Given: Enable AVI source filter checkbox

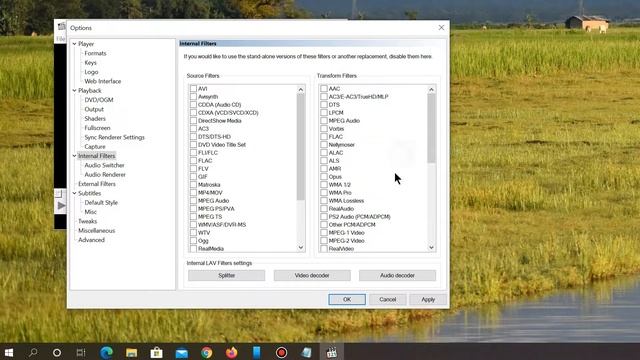Looking at the screenshot, I should (193, 89).
